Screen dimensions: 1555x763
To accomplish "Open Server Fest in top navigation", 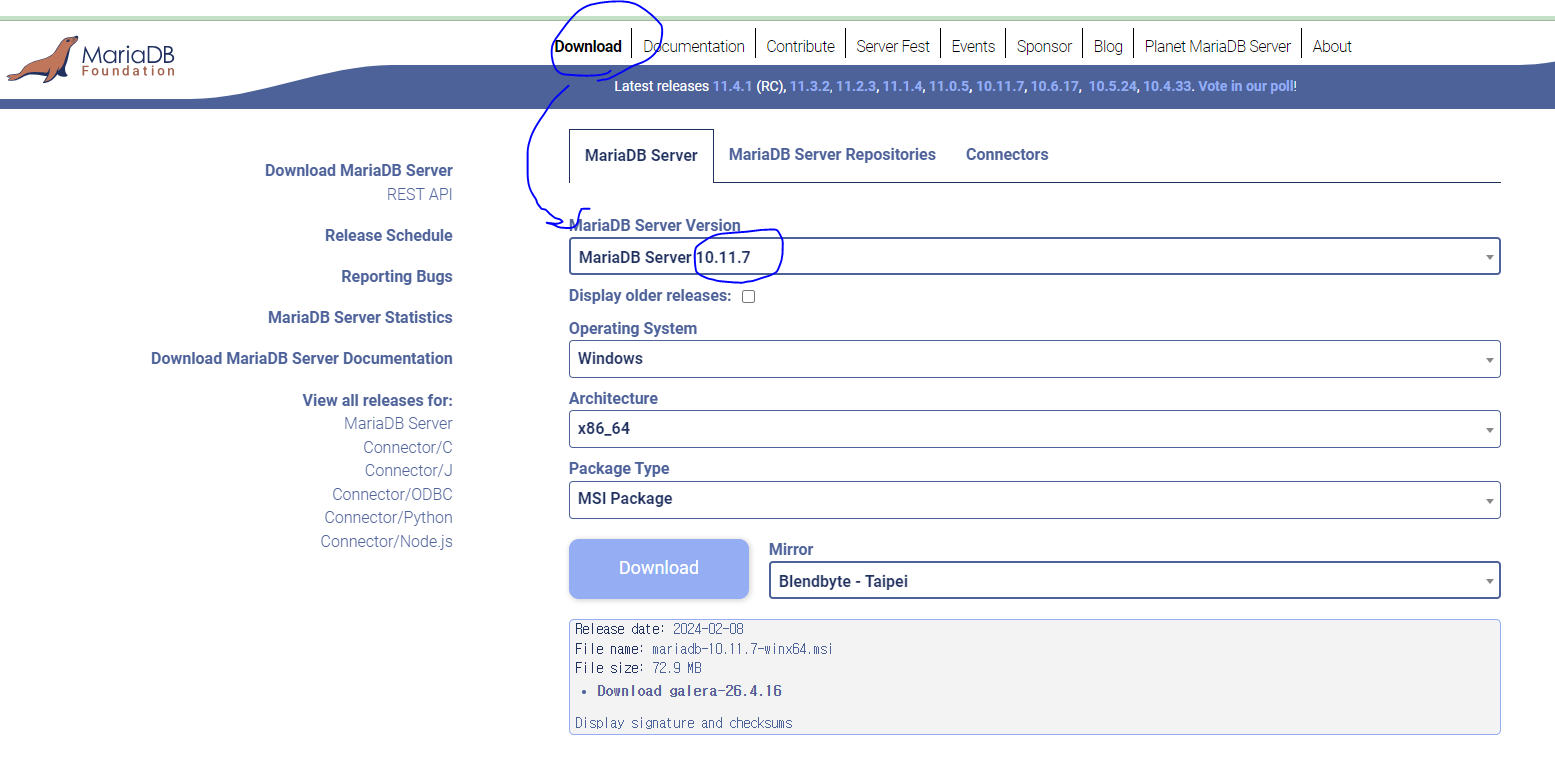I will (x=893, y=46).
